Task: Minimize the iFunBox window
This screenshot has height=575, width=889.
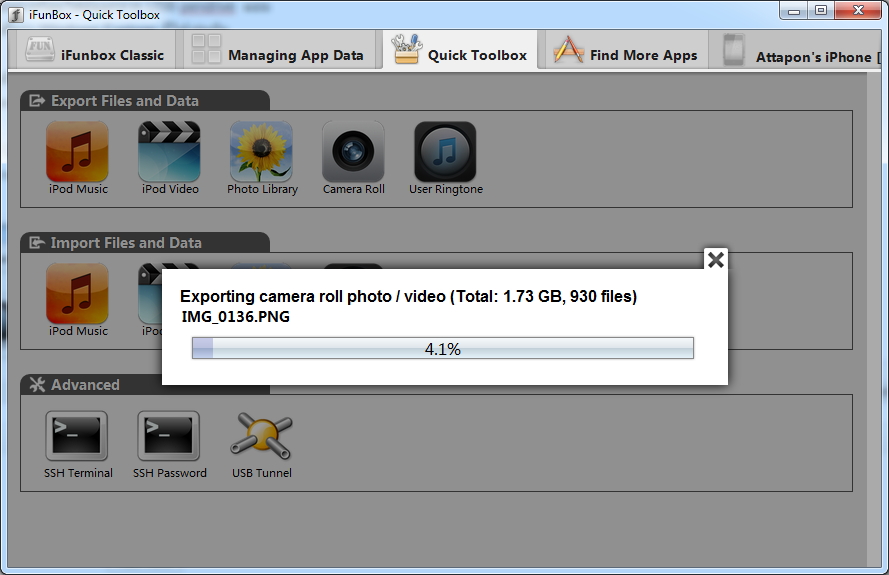Action: click(794, 11)
